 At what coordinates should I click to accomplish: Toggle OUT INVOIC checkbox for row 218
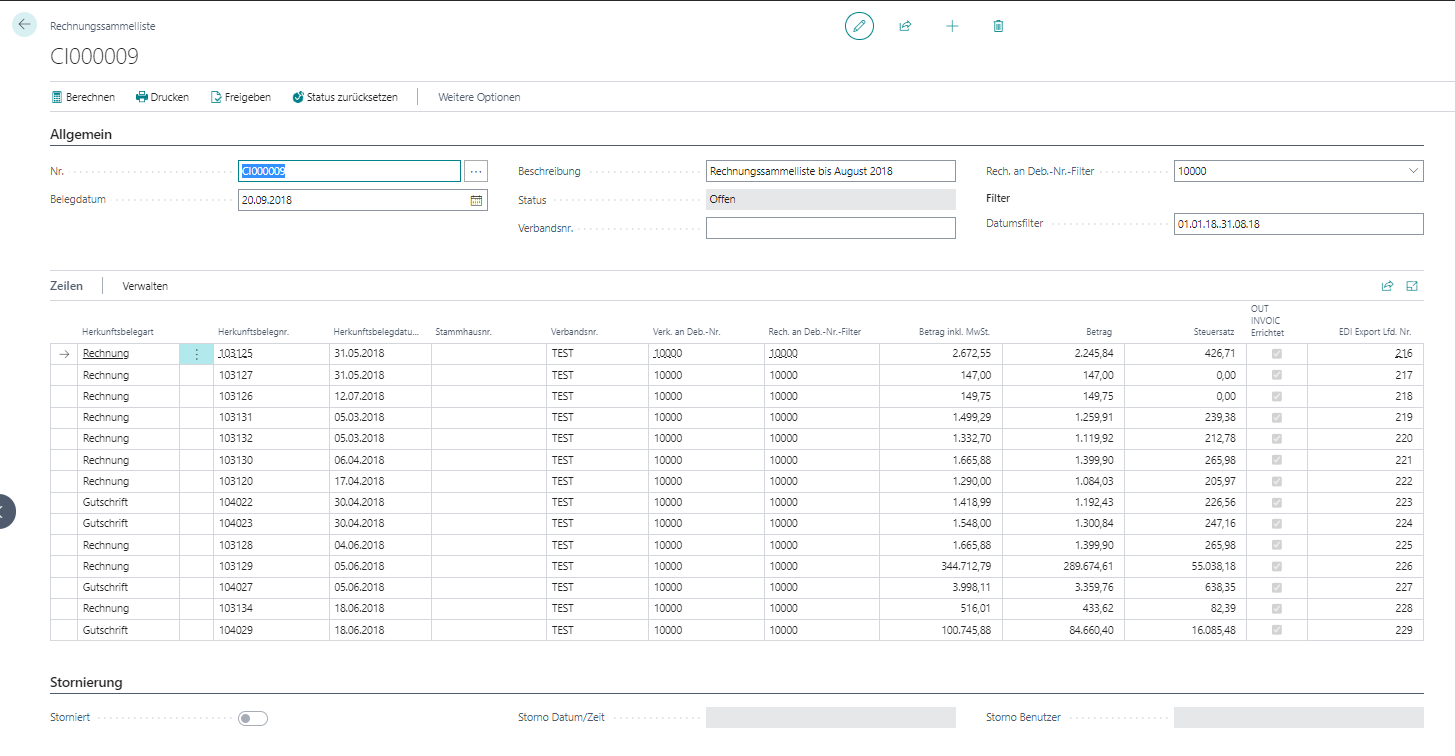click(x=1277, y=396)
